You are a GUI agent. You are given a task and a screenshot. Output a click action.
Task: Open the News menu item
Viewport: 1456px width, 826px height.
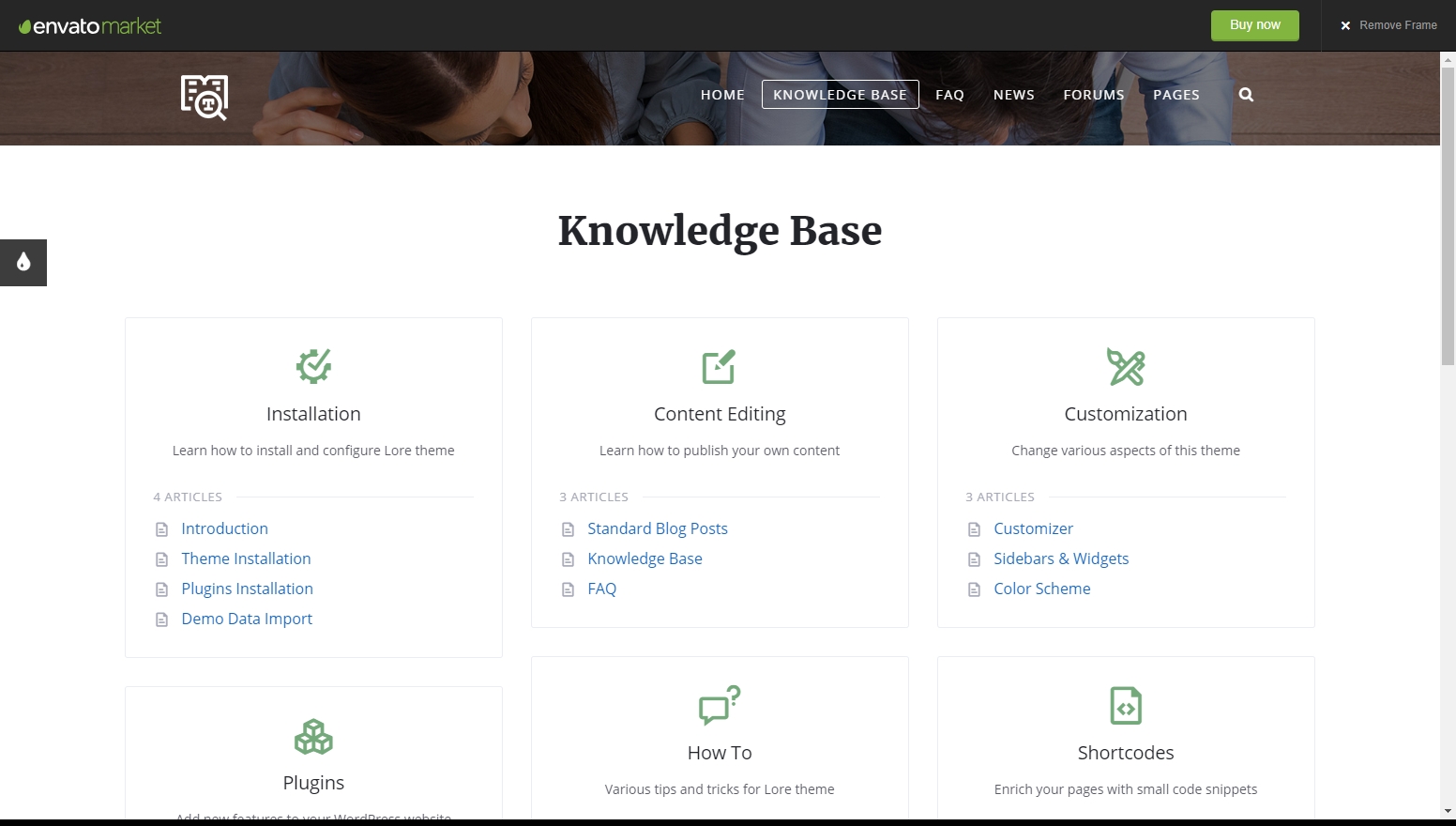[x=1014, y=95]
